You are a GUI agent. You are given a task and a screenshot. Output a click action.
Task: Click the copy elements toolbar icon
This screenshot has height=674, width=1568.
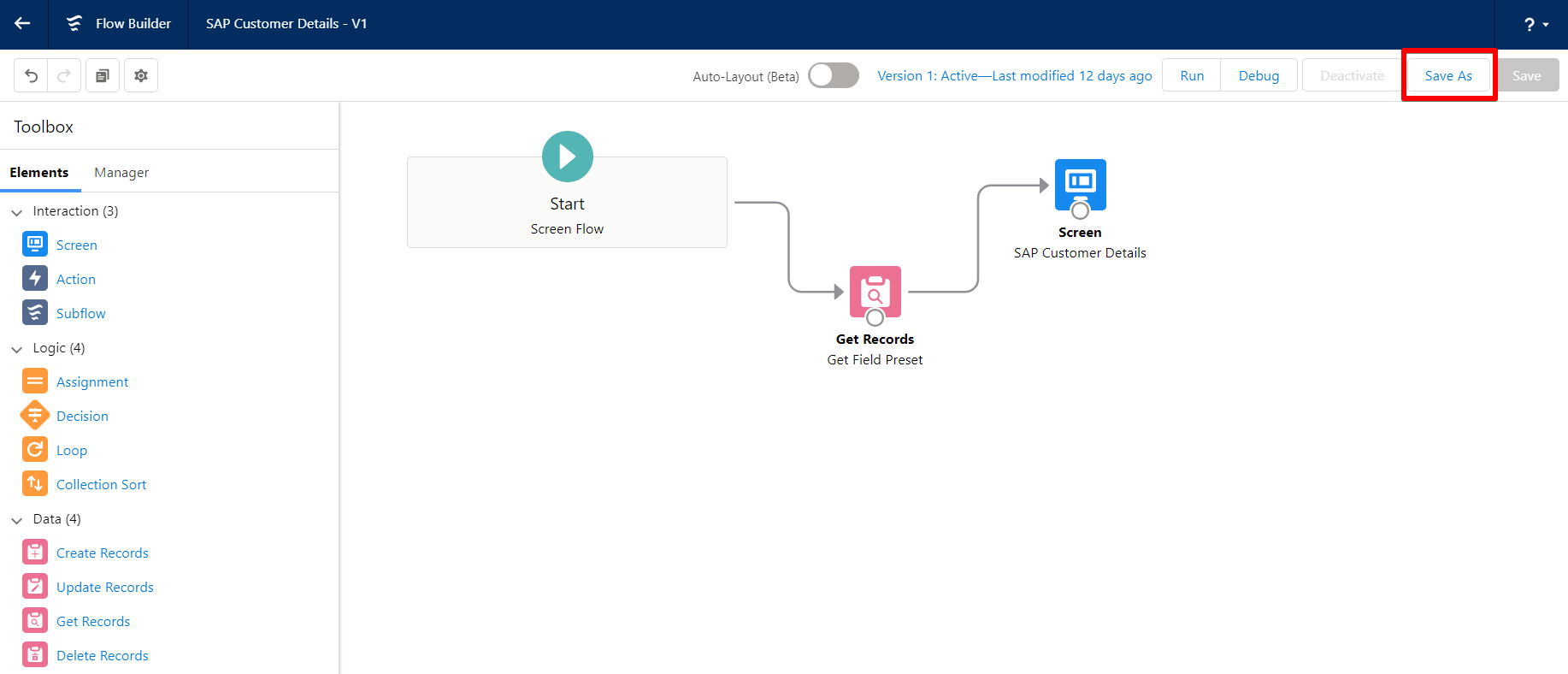[x=103, y=75]
